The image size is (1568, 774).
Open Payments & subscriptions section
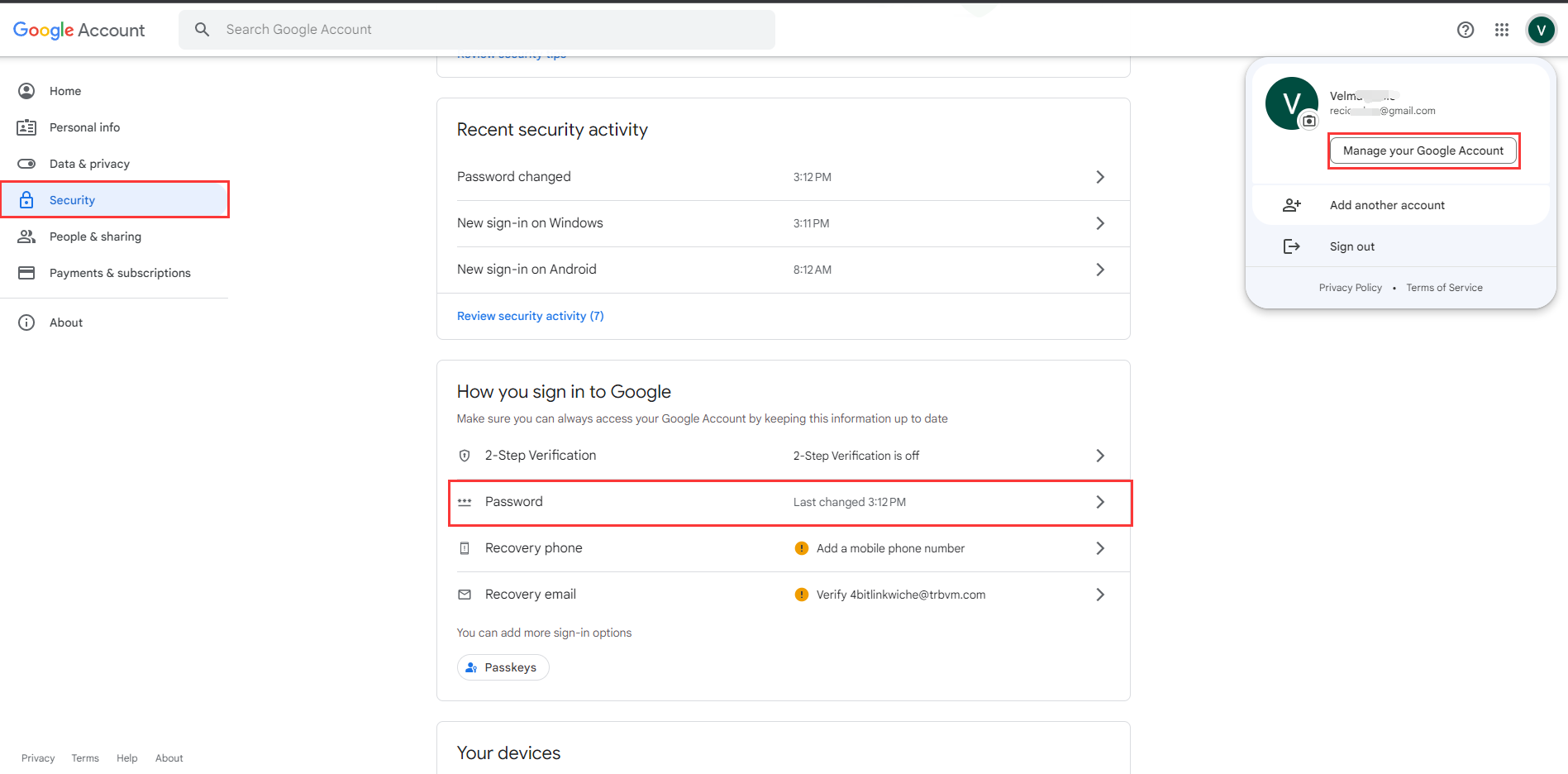(x=114, y=273)
